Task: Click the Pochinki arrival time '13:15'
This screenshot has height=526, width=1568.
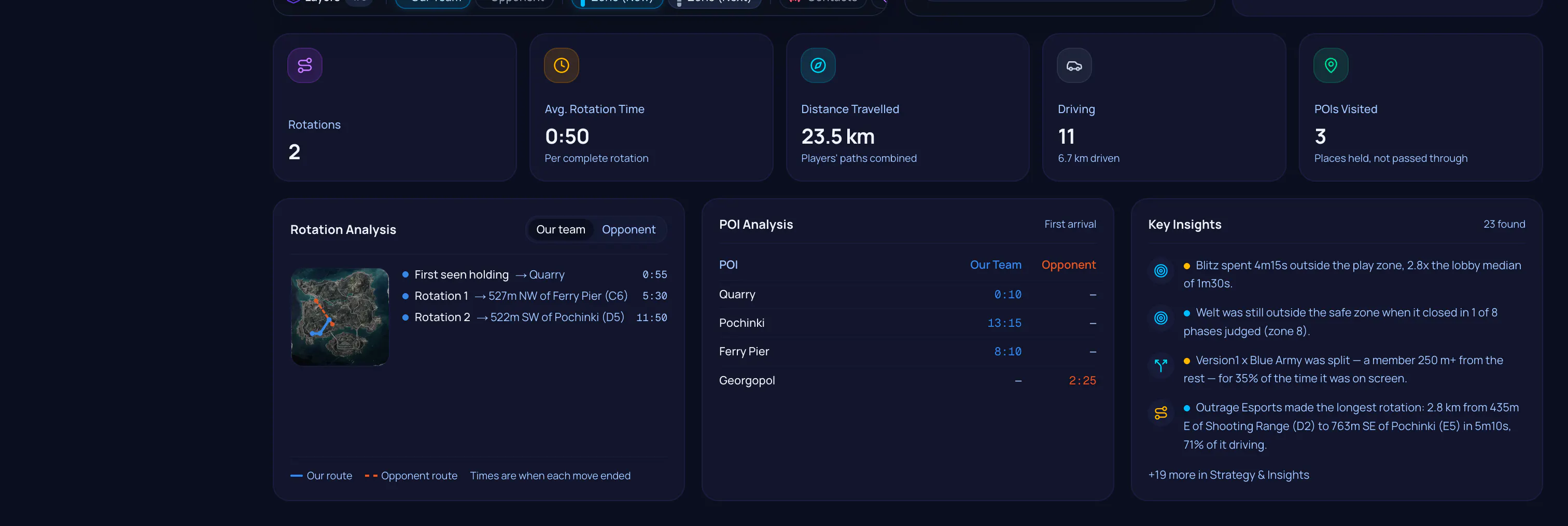Action: tap(1004, 323)
